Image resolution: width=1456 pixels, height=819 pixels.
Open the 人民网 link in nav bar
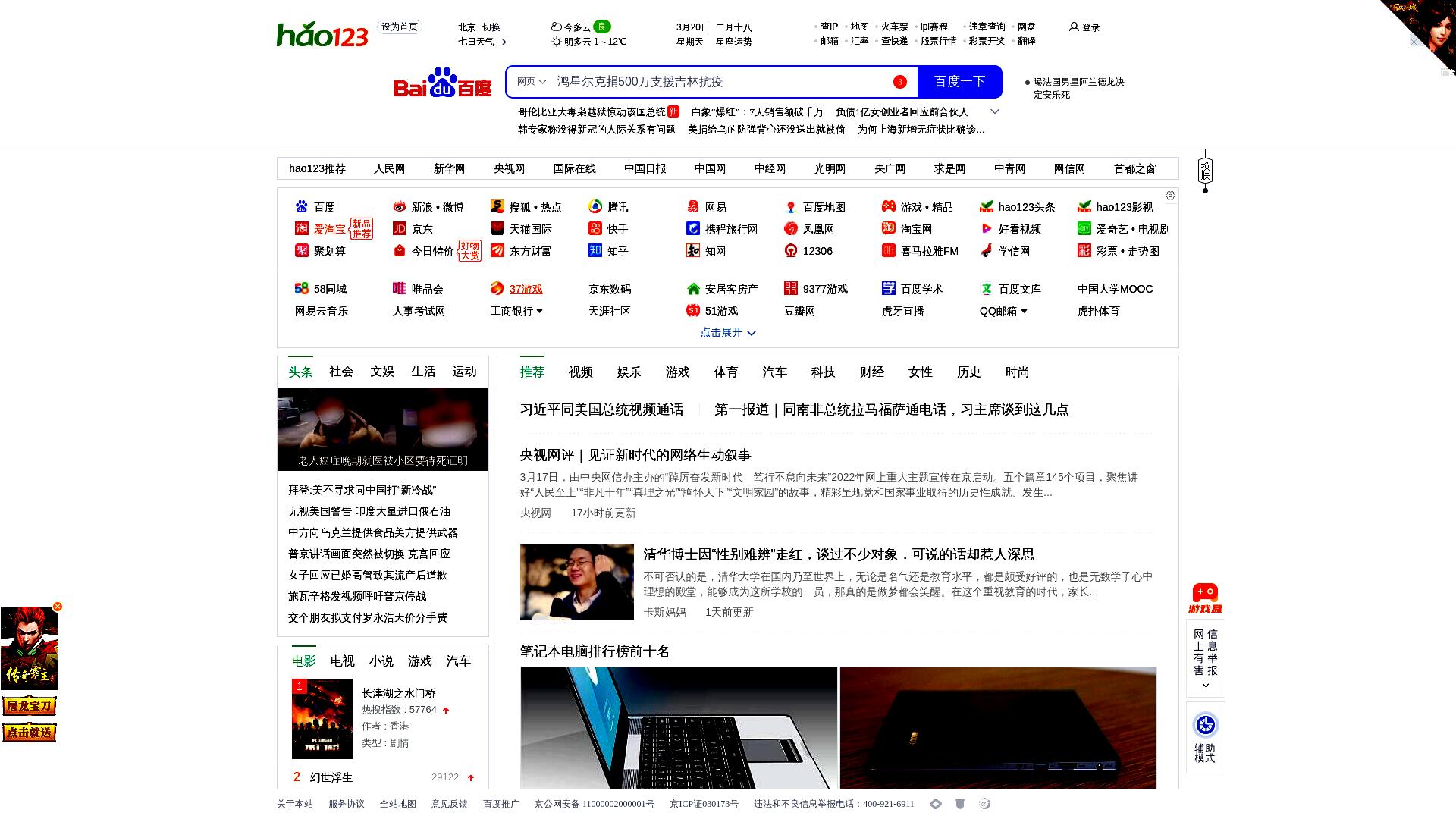pos(389,168)
